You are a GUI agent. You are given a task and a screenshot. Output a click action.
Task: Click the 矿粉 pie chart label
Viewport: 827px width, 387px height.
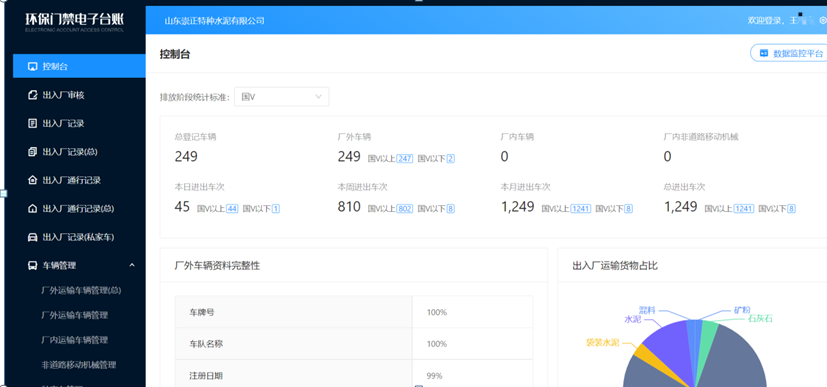(x=742, y=310)
